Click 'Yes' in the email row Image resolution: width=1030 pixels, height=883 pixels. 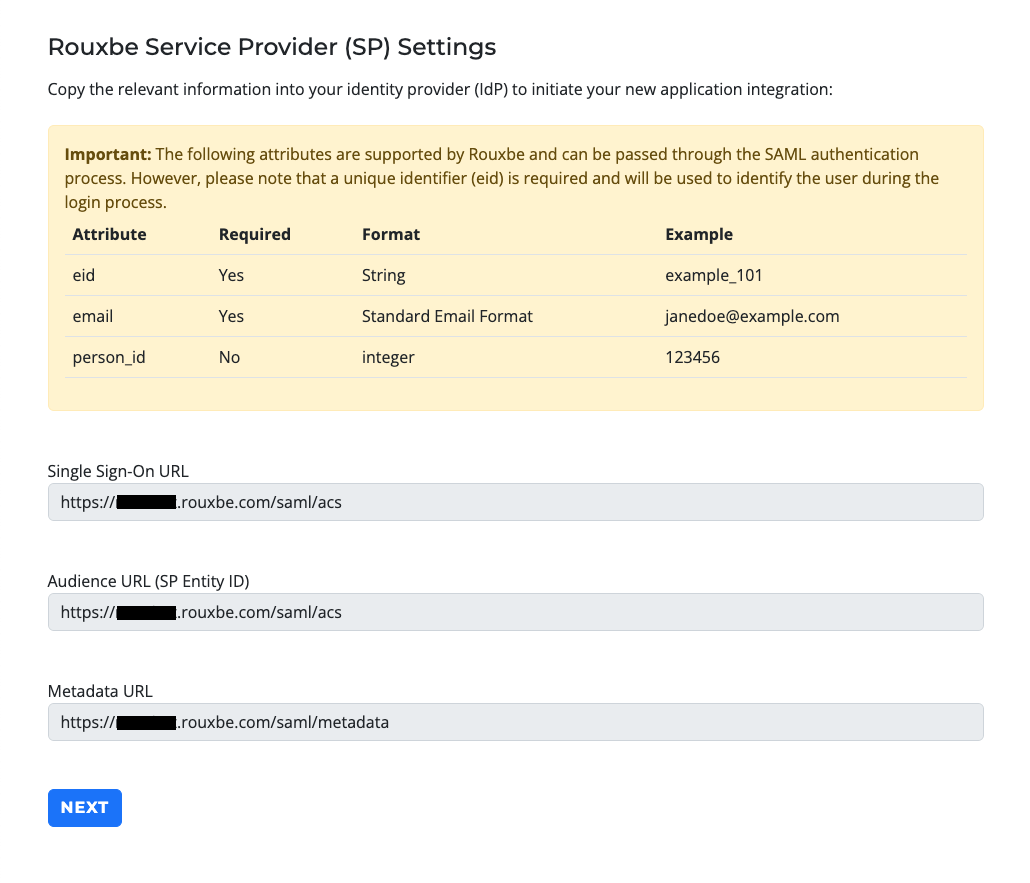231,317
